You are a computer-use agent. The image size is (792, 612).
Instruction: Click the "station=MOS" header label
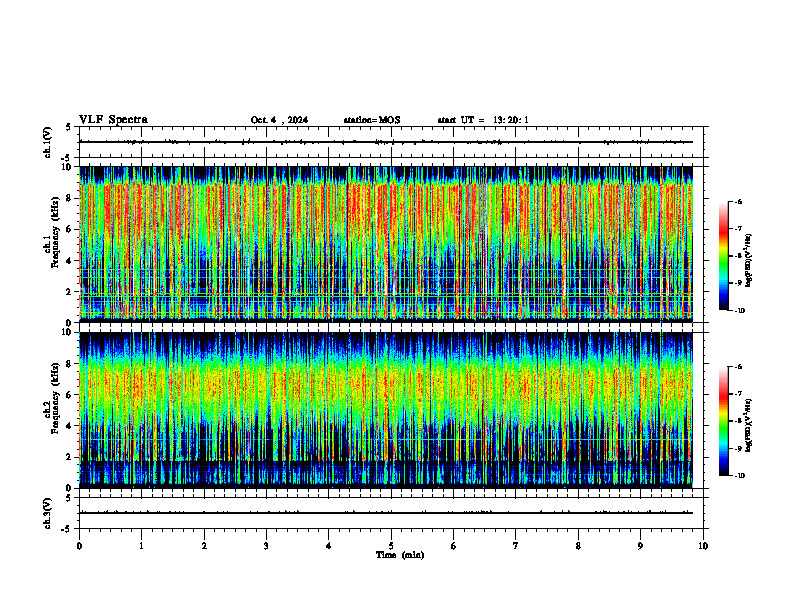[372, 120]
